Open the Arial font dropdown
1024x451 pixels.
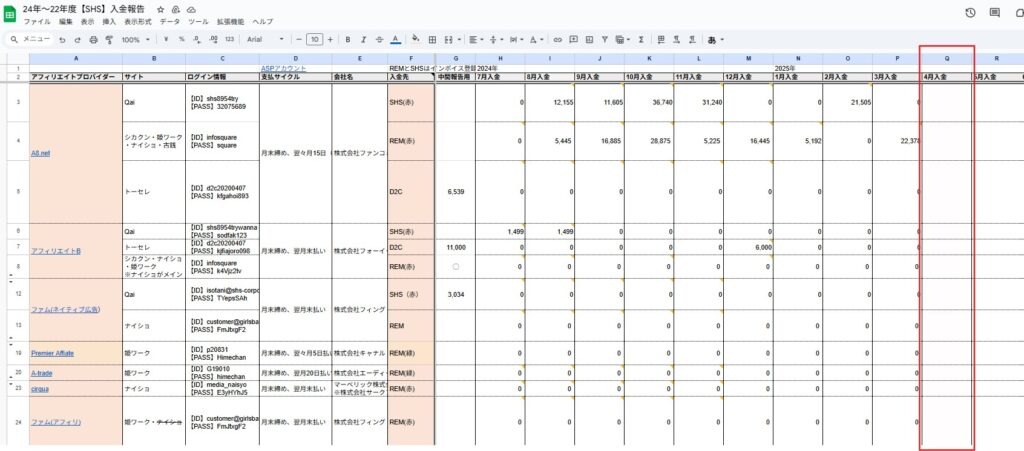[265, 40]
